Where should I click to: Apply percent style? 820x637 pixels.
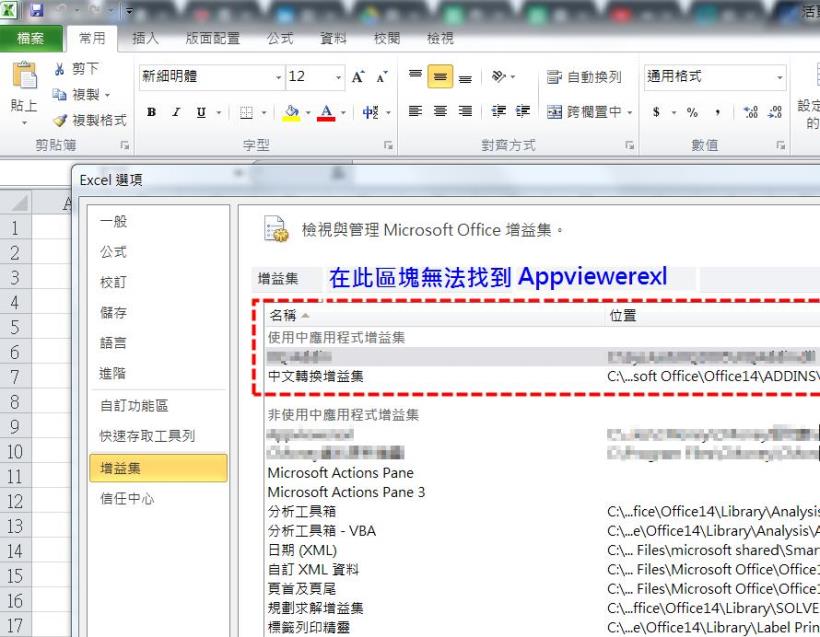pyautogui.click(x=692, y=112)
